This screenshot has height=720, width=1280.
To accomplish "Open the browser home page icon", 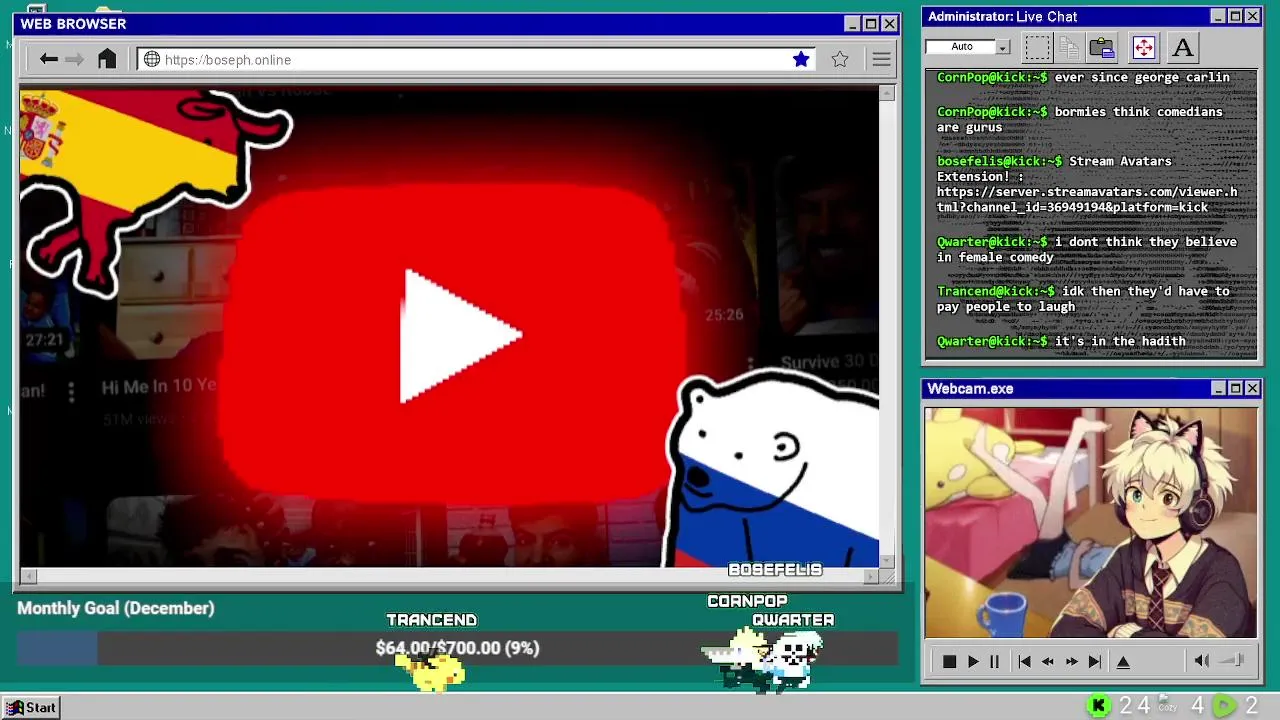I will point(107,59).
